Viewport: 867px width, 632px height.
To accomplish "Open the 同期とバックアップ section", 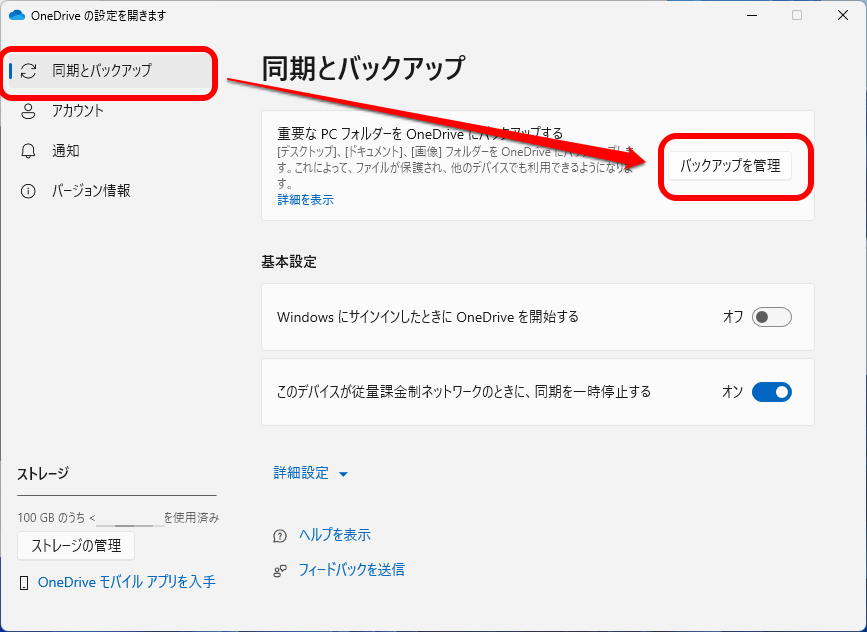I will (x=109, y=71).
